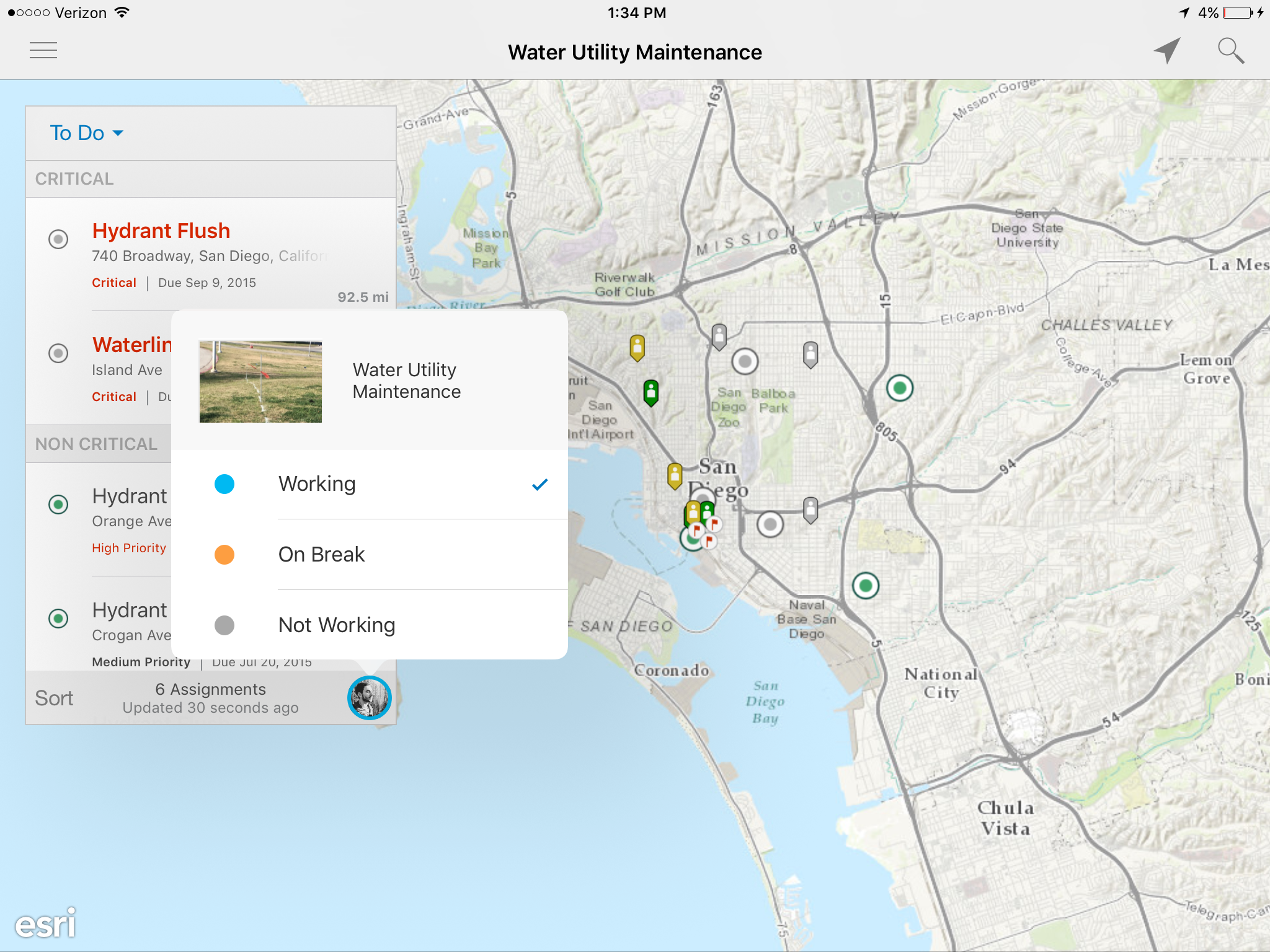Screen dimensions: 1270x952
Task: Tap the Working checkmark
Action: [x=540, y=485]
